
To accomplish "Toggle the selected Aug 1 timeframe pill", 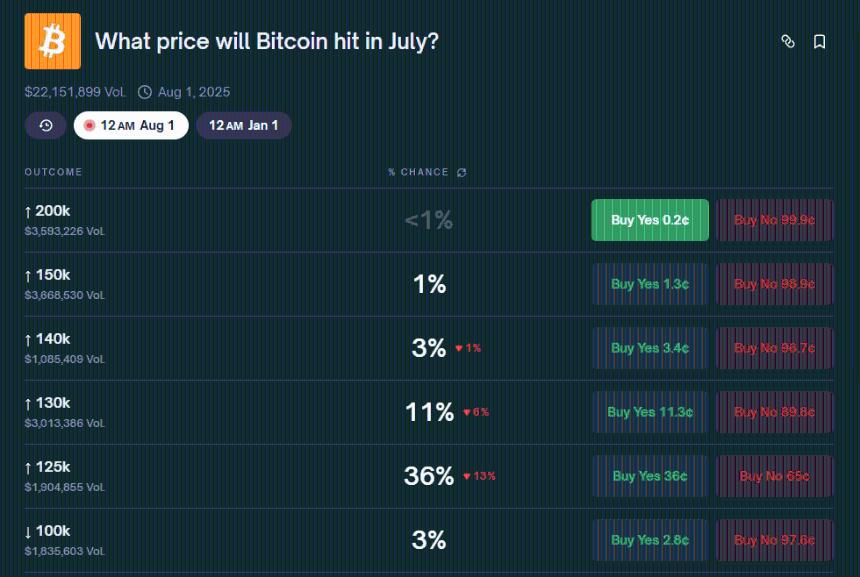I will 131,126.
